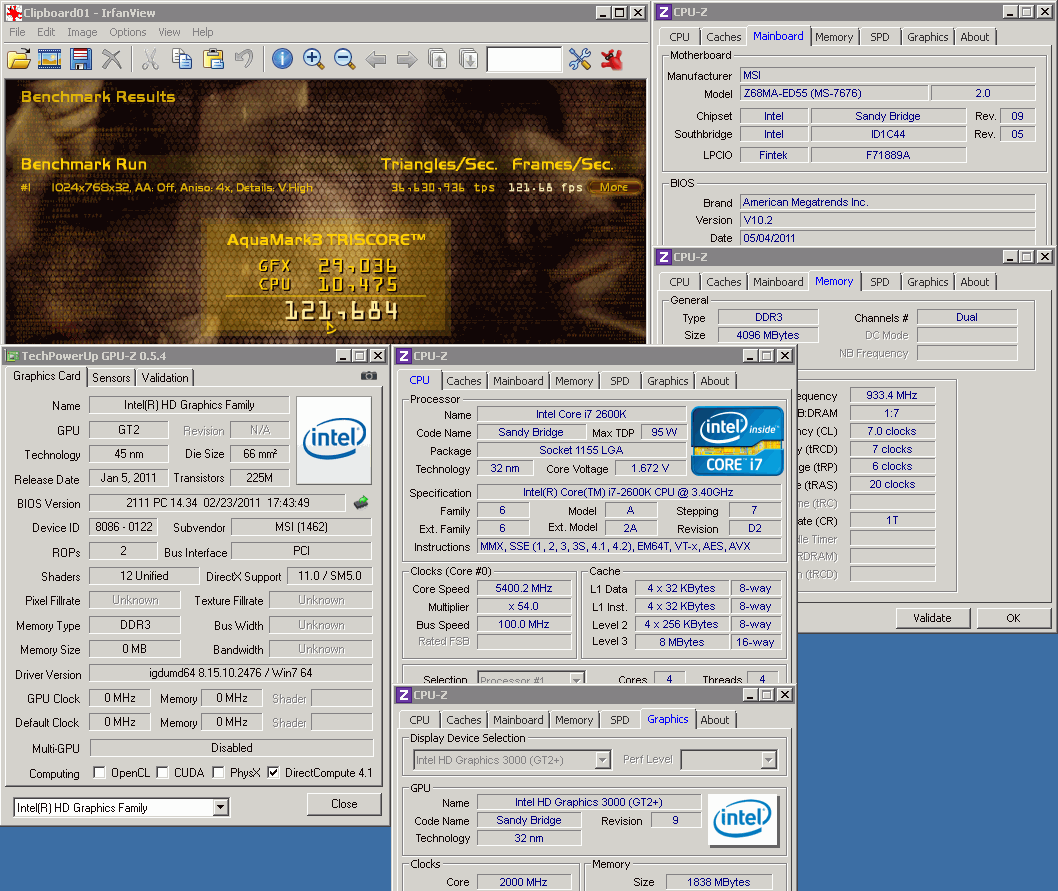The width and height of the screenshot is (1058, 891).
Task: Click the Zoom Out magnifier icon
Action: click(x=345, y=59)
